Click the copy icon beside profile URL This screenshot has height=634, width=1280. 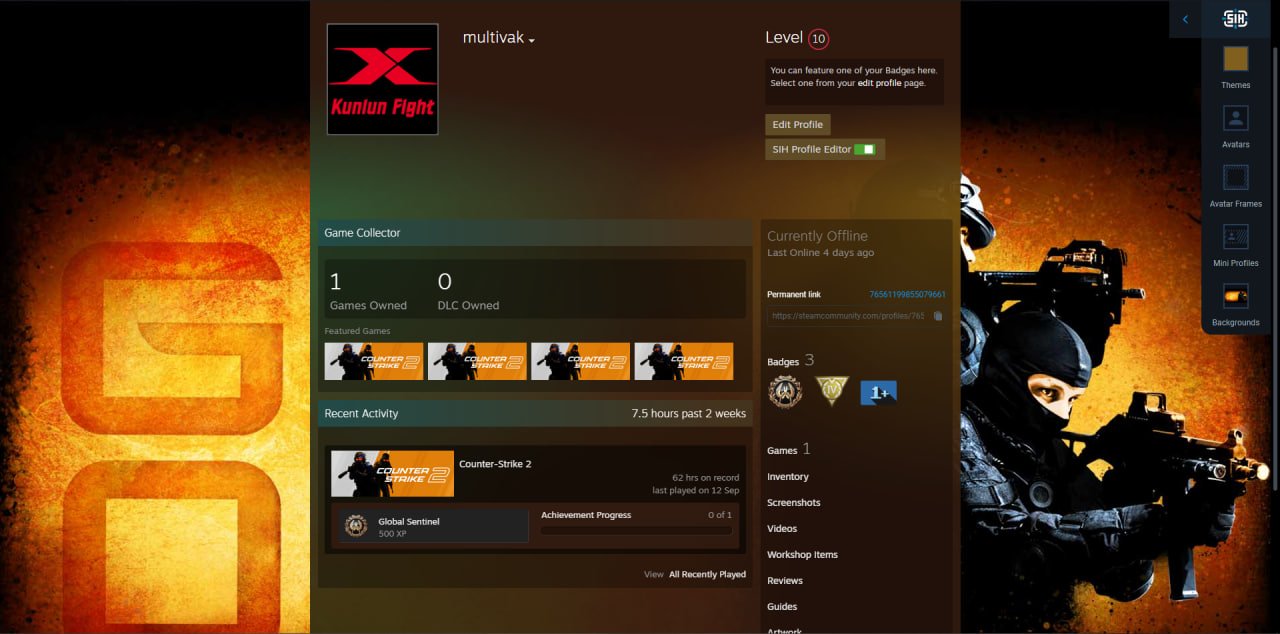pyautogui.click(x=937, y=316)
